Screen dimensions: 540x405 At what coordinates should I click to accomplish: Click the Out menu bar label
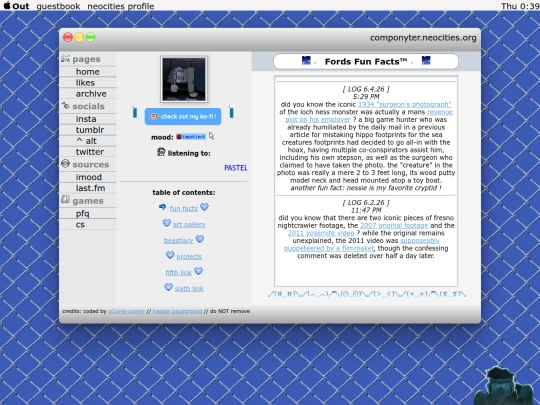(21, 6)
